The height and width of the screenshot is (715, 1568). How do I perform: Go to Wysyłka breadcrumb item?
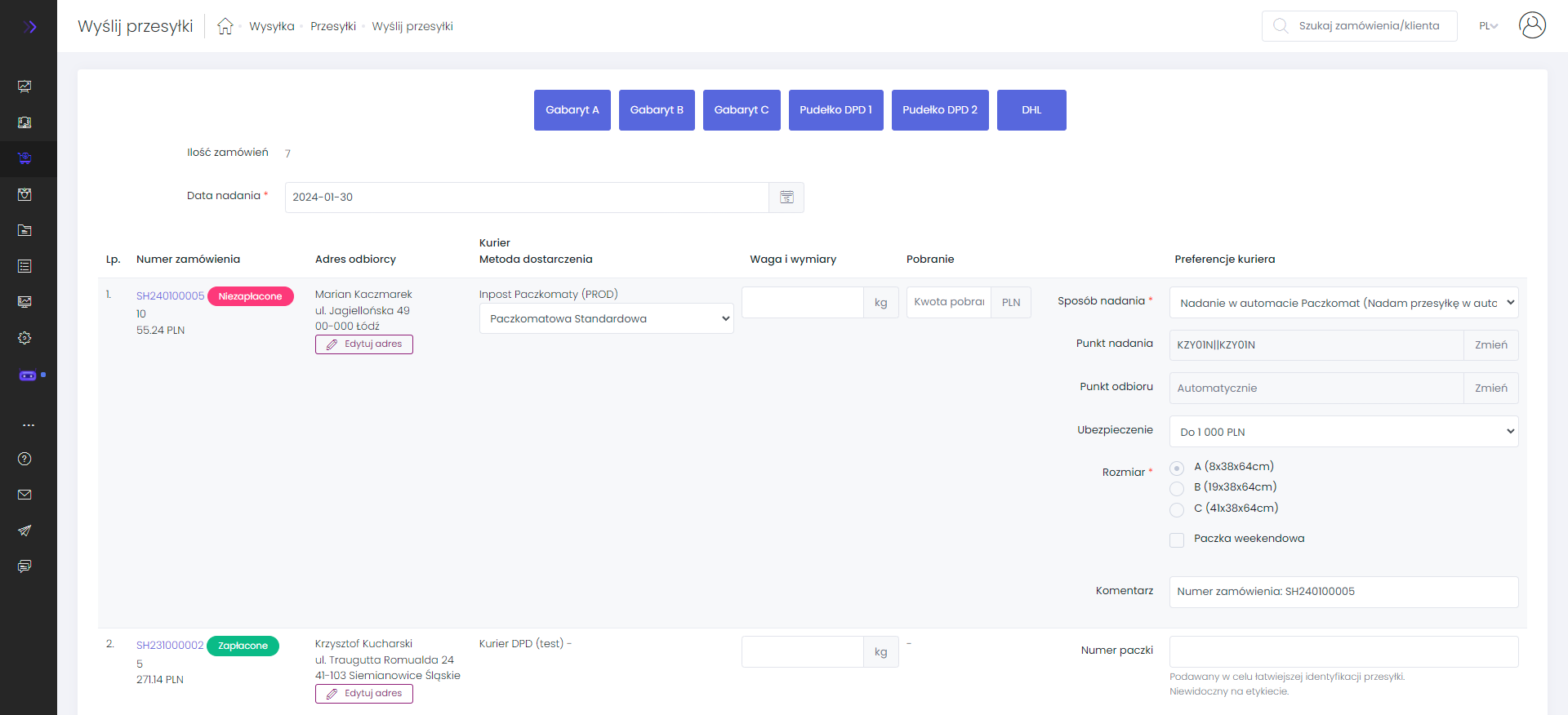(x=271, y=26)
